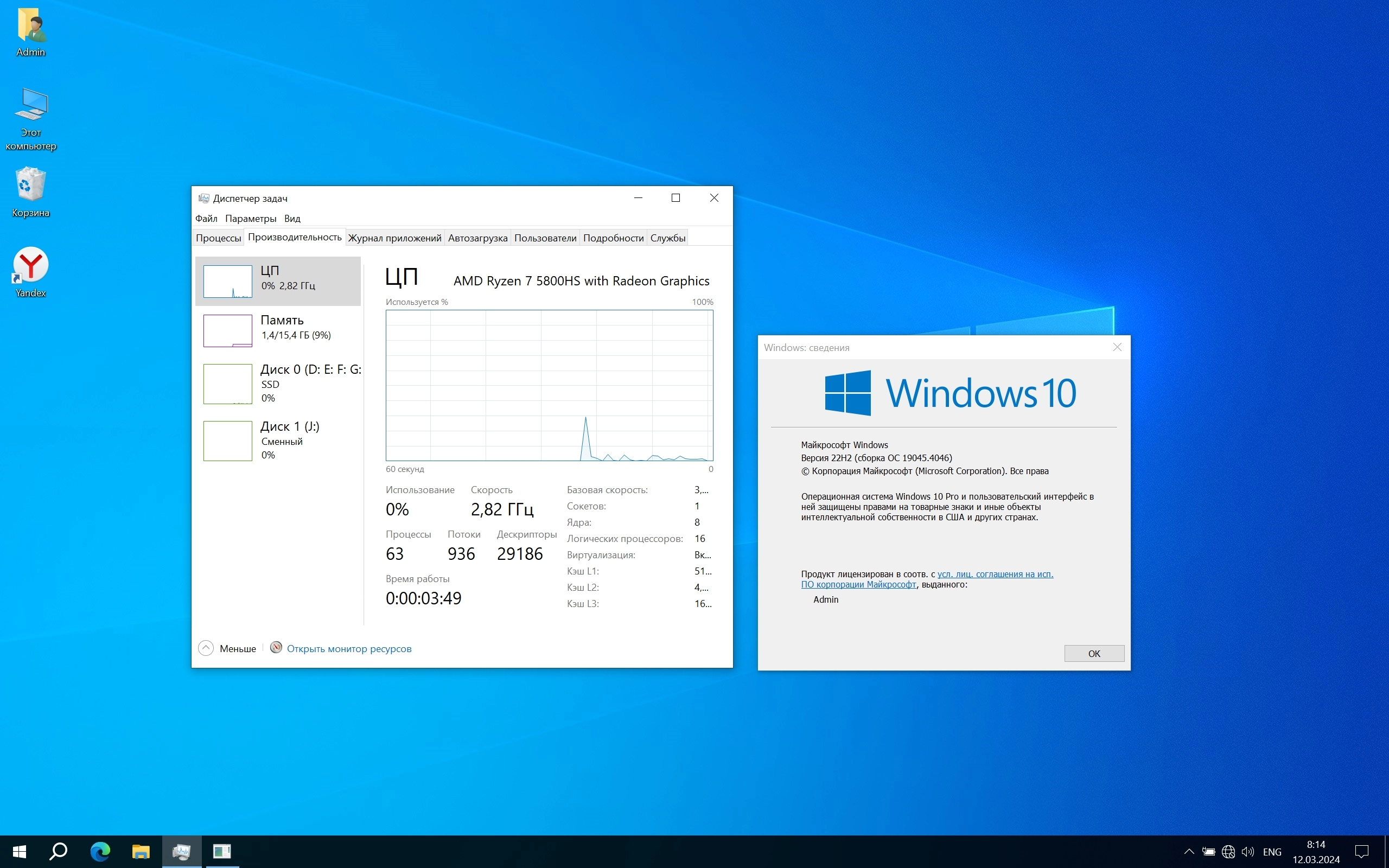
Task: Open the Параметры menu in Task Manager
Action: [x=250, y=219]
